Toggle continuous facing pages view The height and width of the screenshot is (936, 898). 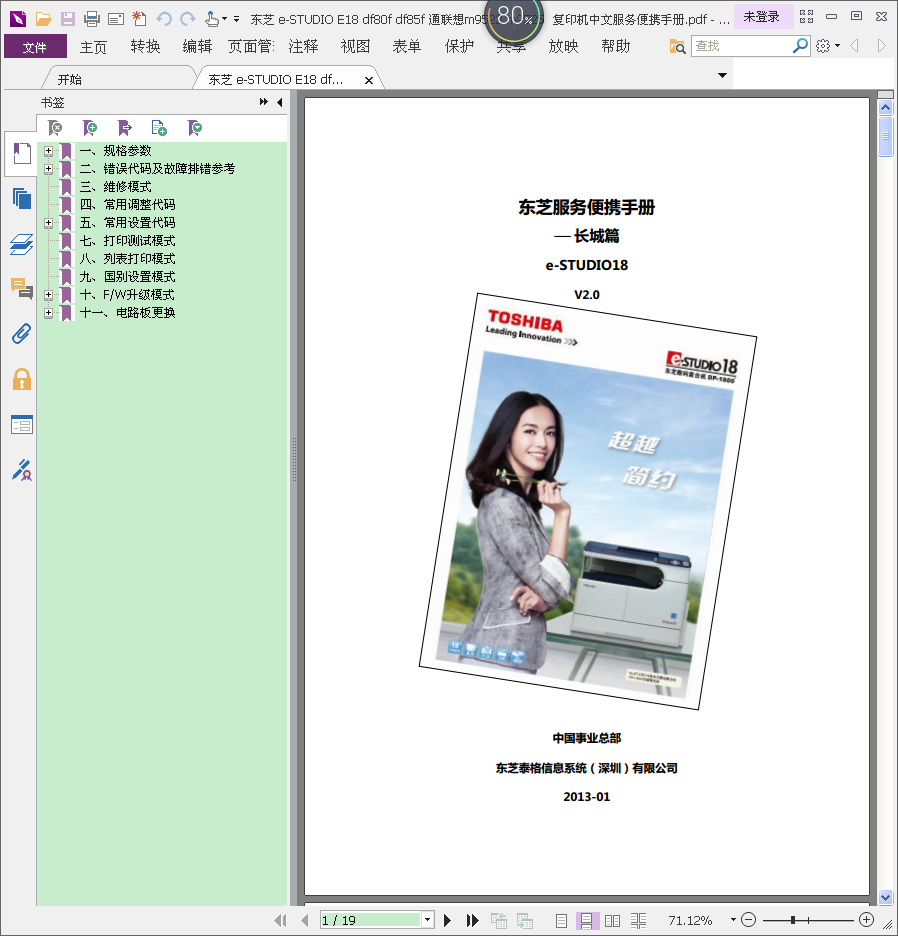click(638, 920)
